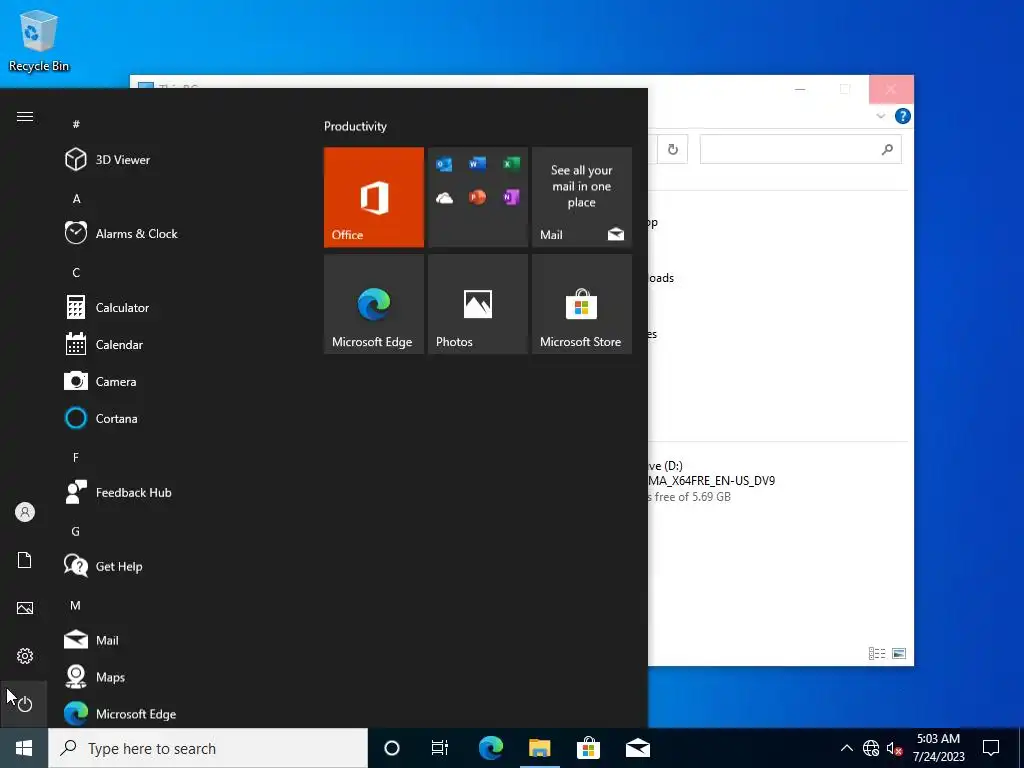Switch File Explorer to large icons view
Screen dimensions: 1024x768
(x=899, y=654)
